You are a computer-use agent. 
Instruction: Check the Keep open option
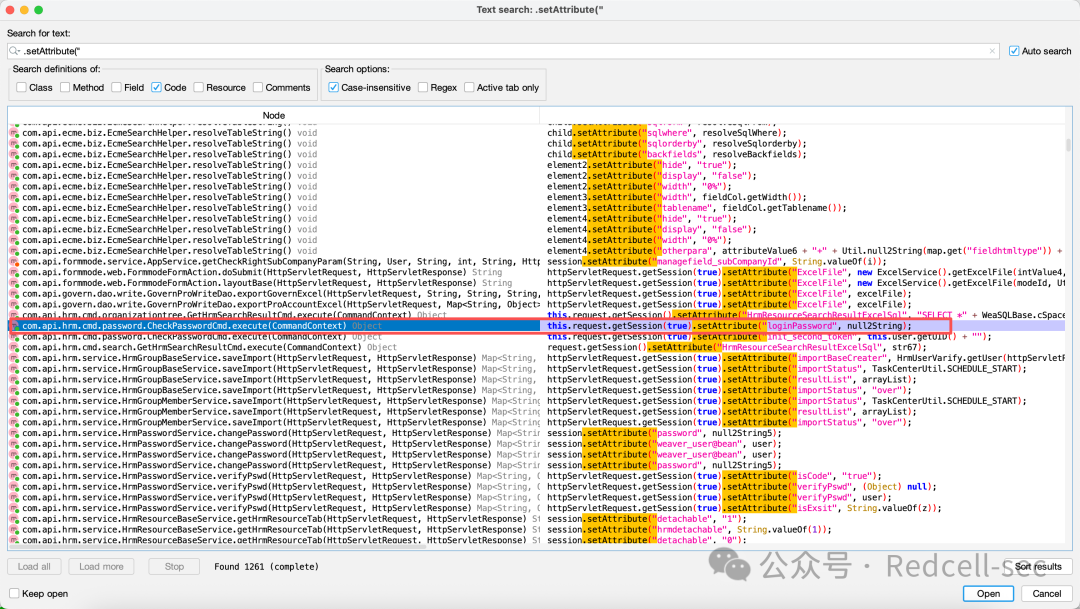[x=14, y=593]
